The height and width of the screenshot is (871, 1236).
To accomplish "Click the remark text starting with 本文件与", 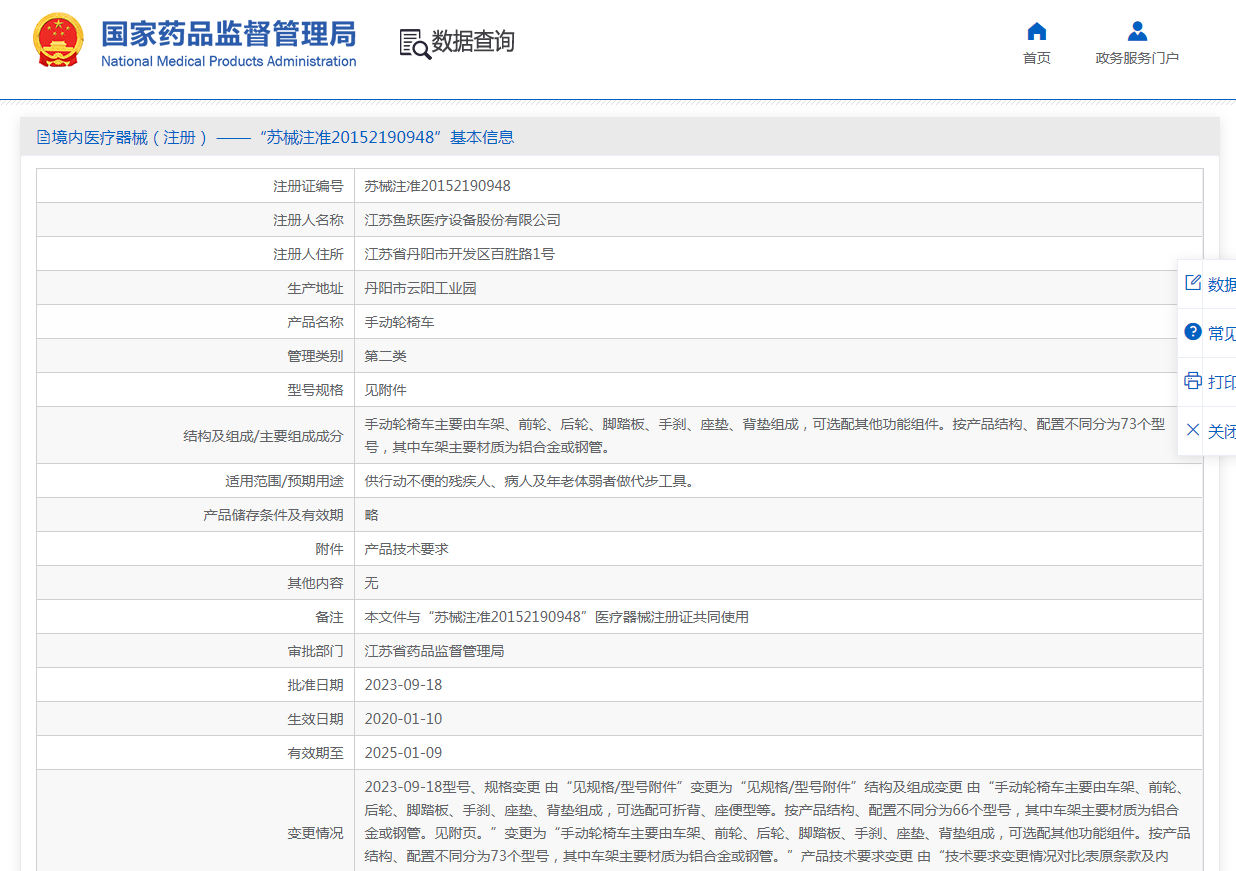I will click(557, 617).
